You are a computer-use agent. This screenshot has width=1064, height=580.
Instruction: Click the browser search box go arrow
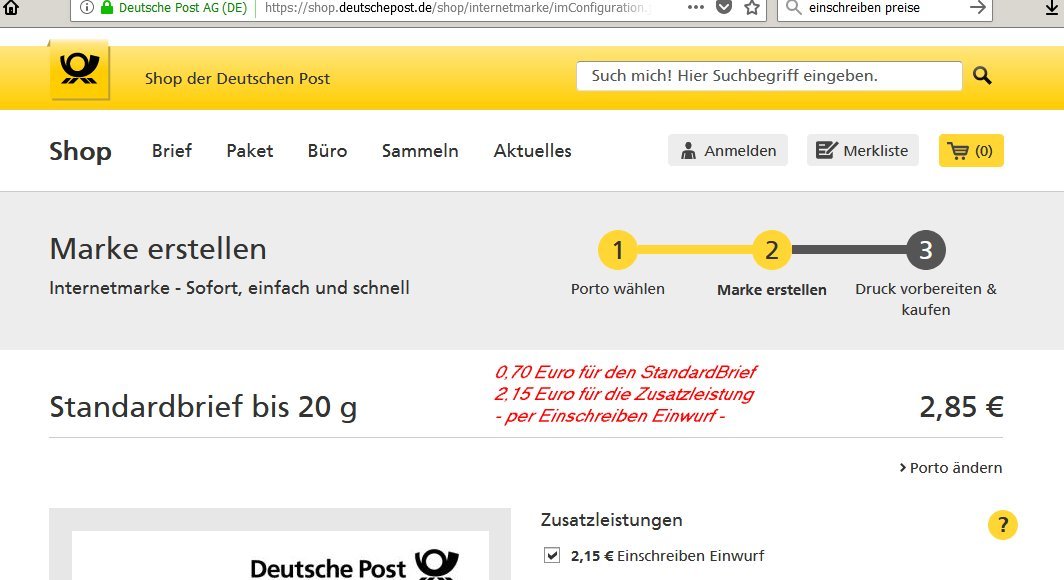(x=978, y=8)
